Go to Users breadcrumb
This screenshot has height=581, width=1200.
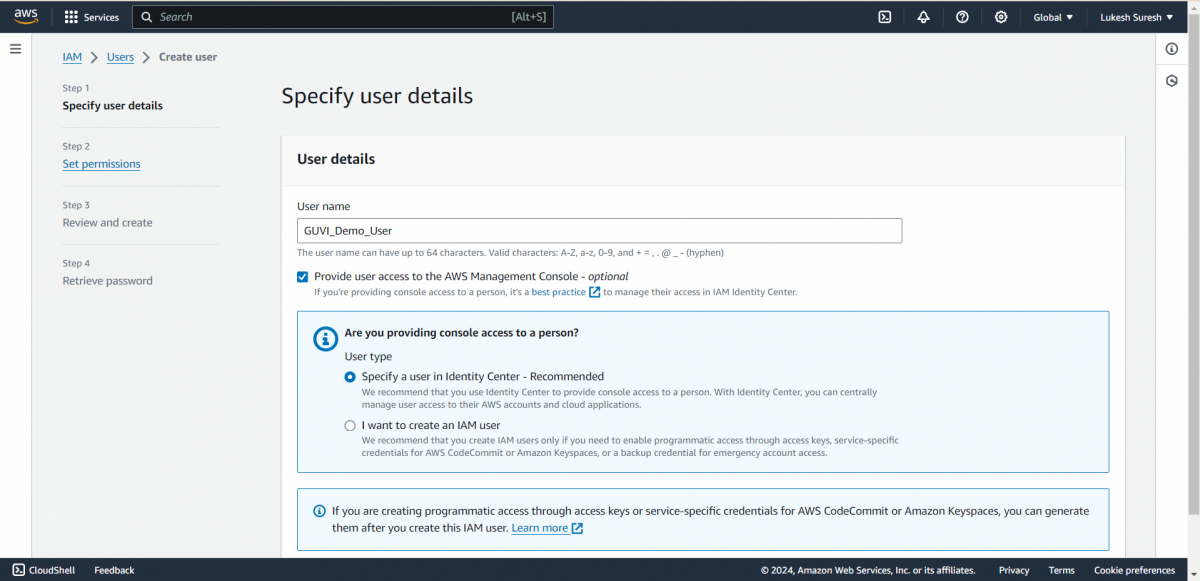tap(120, 57)
